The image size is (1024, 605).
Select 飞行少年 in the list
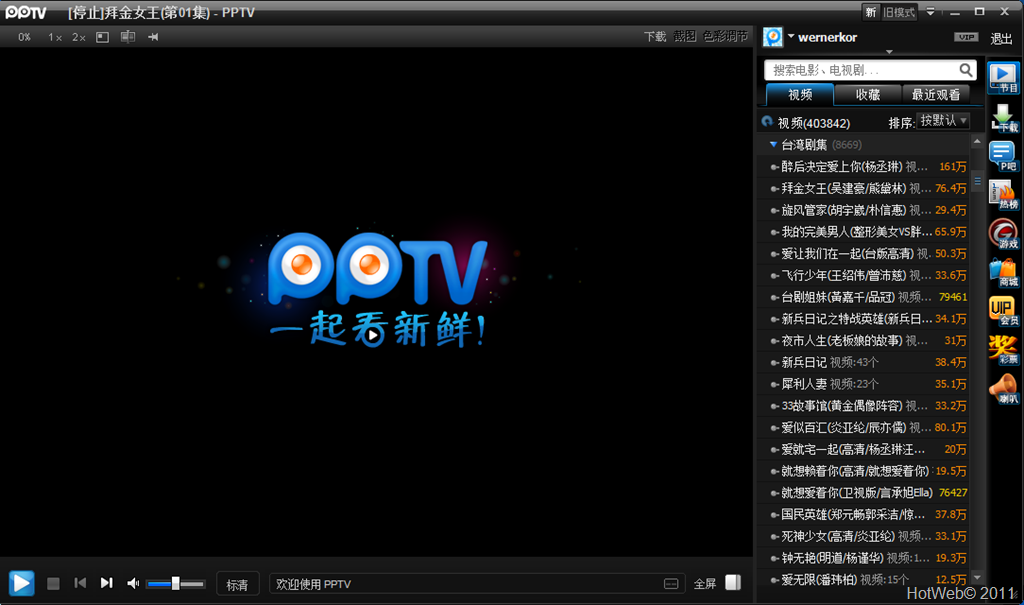click(x=863, y=275)
